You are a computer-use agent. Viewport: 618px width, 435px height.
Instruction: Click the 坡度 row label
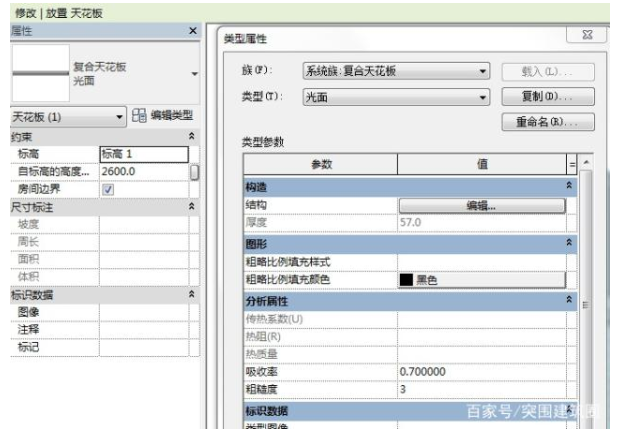click(28, 224)
